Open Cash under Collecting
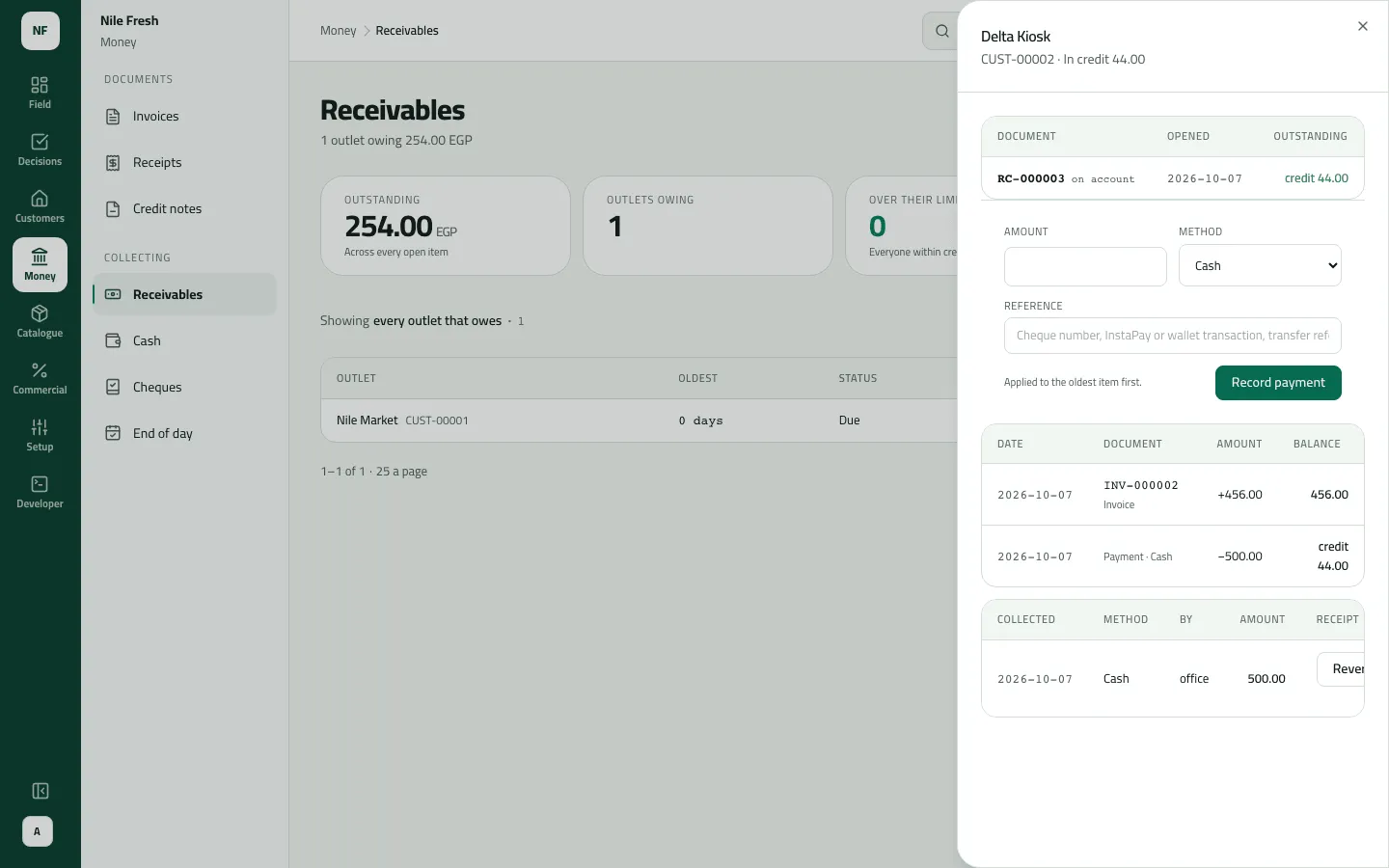Screen dimensions: 1389x868 pyautogui.click(x=184, y=340)
